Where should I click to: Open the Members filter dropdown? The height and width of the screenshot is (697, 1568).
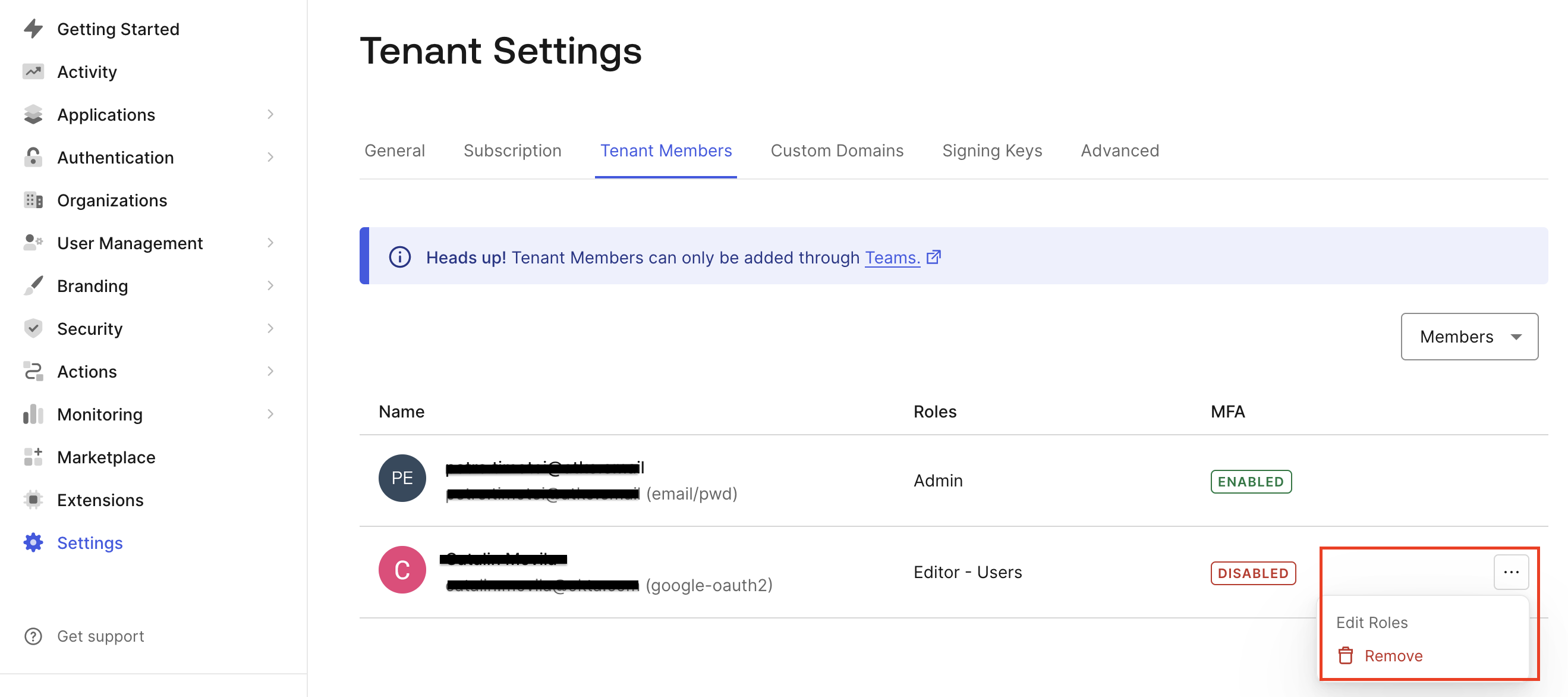tap(1469, 337)
